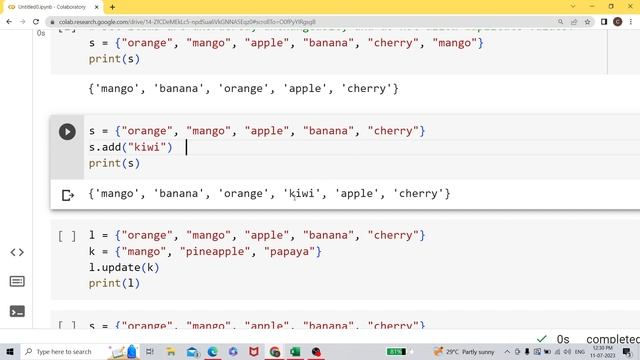Run the cell containing s.add("kiwi")

click(67, 132)
